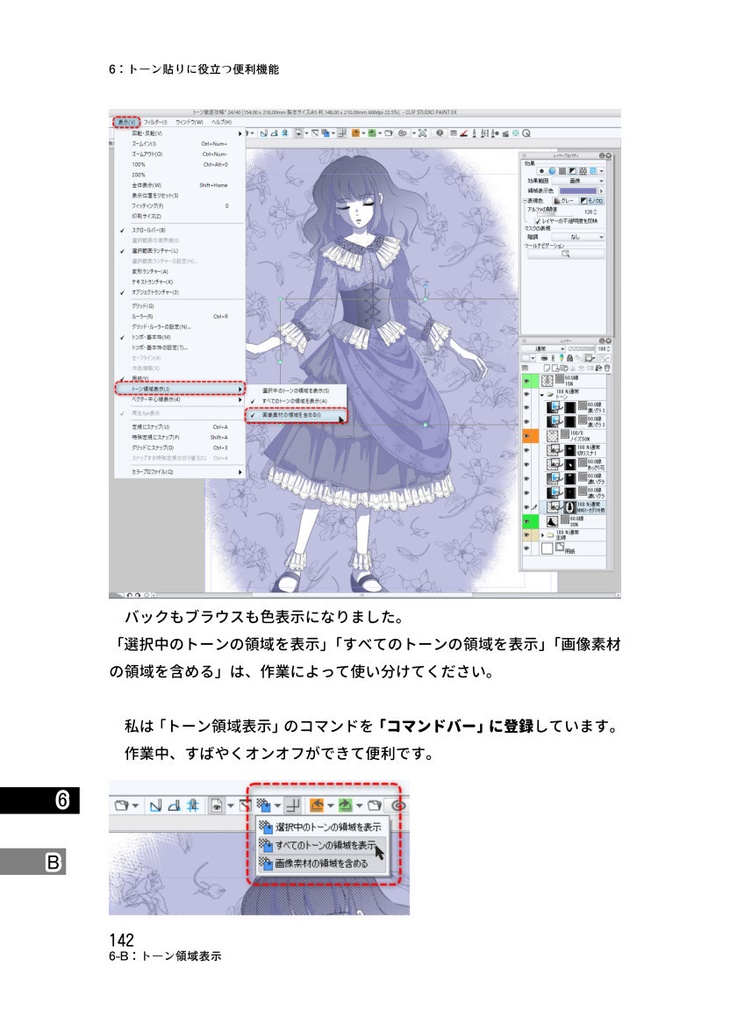This screenshot has width=730, height=1024.
Task: Open 回転・反転(V) submenu
Action: (180, 133)
